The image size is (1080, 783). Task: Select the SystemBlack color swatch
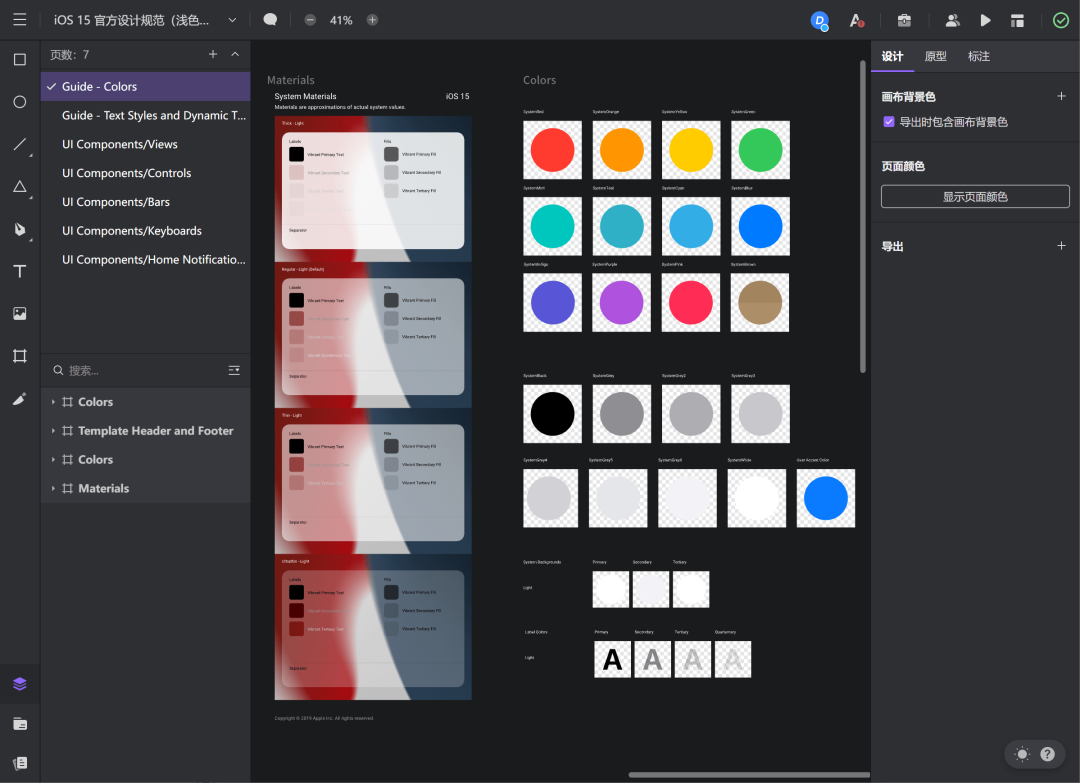552,414
